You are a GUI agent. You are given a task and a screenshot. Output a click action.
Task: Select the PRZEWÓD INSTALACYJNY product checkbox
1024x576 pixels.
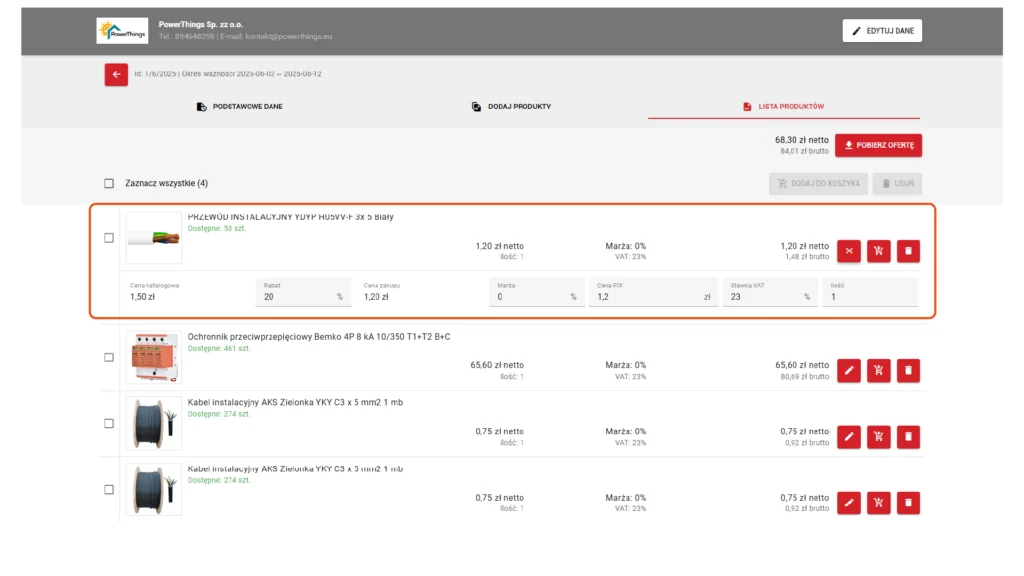(109, 238)
